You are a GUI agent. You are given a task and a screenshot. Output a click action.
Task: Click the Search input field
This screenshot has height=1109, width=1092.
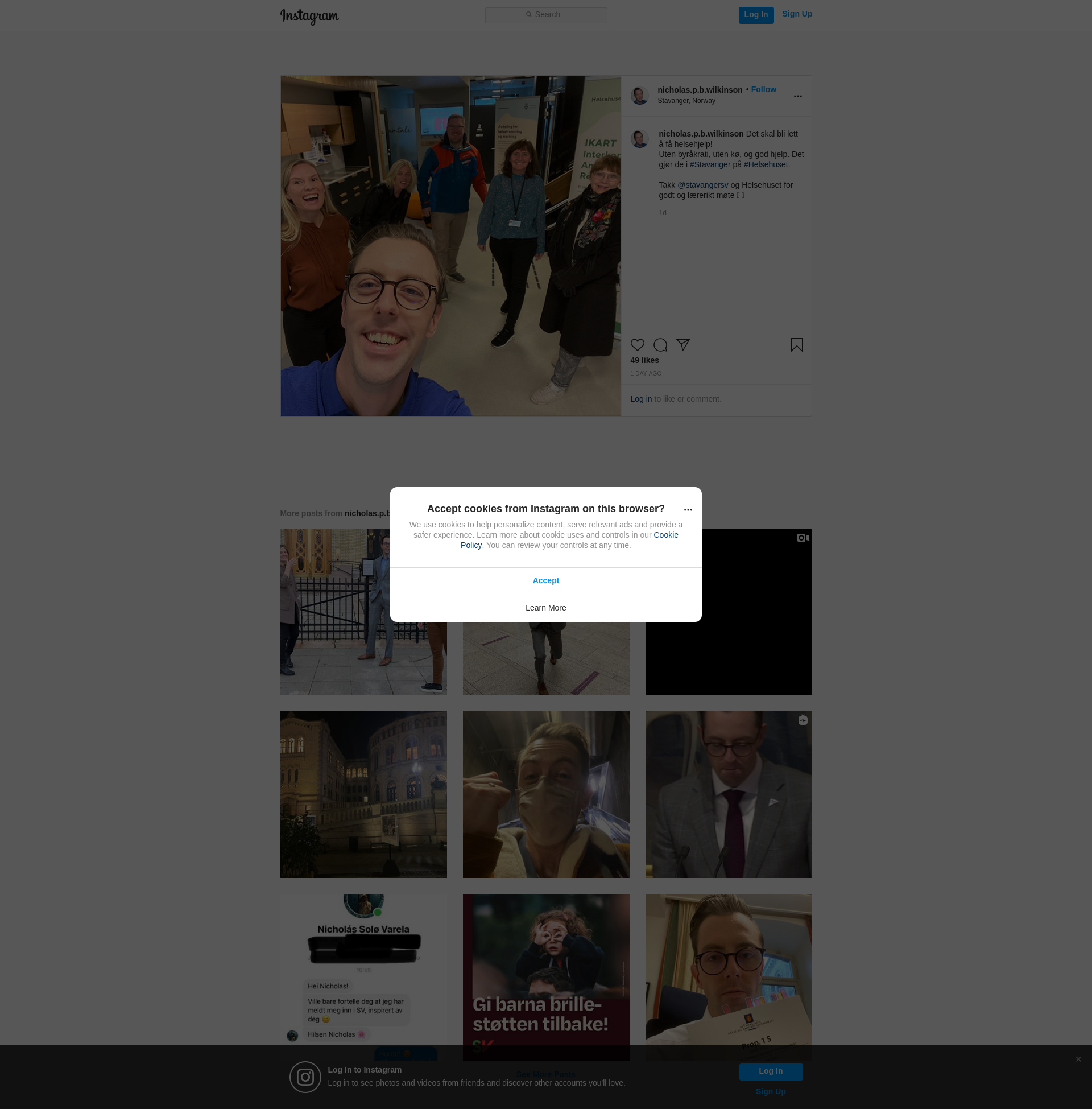[545, 15]
